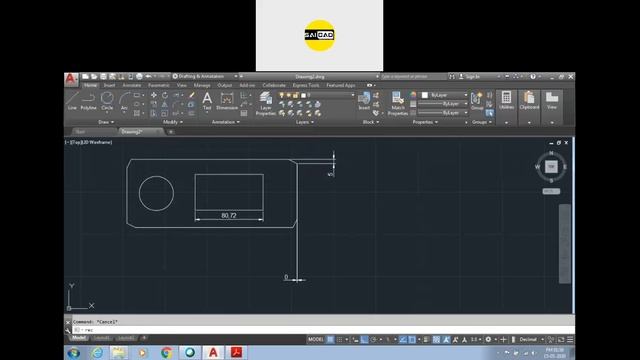Click the ViewCube top face

[x=551, y=167]
